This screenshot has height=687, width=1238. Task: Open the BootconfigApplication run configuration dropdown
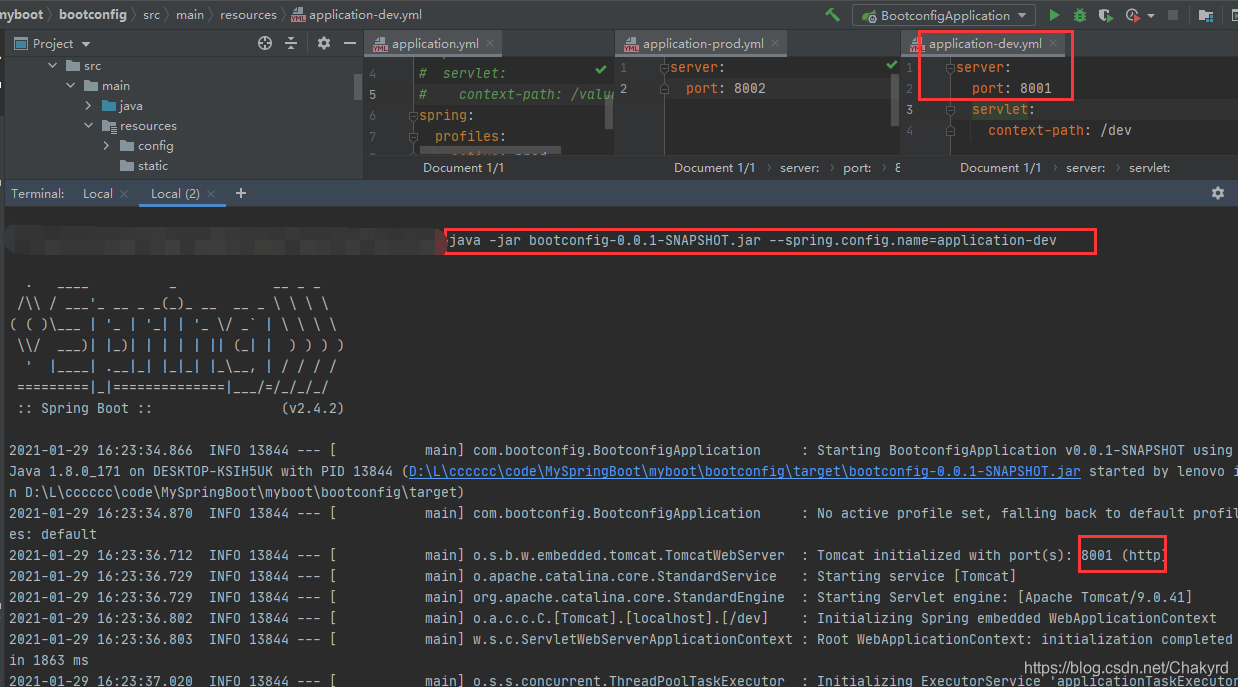(943, 15)
